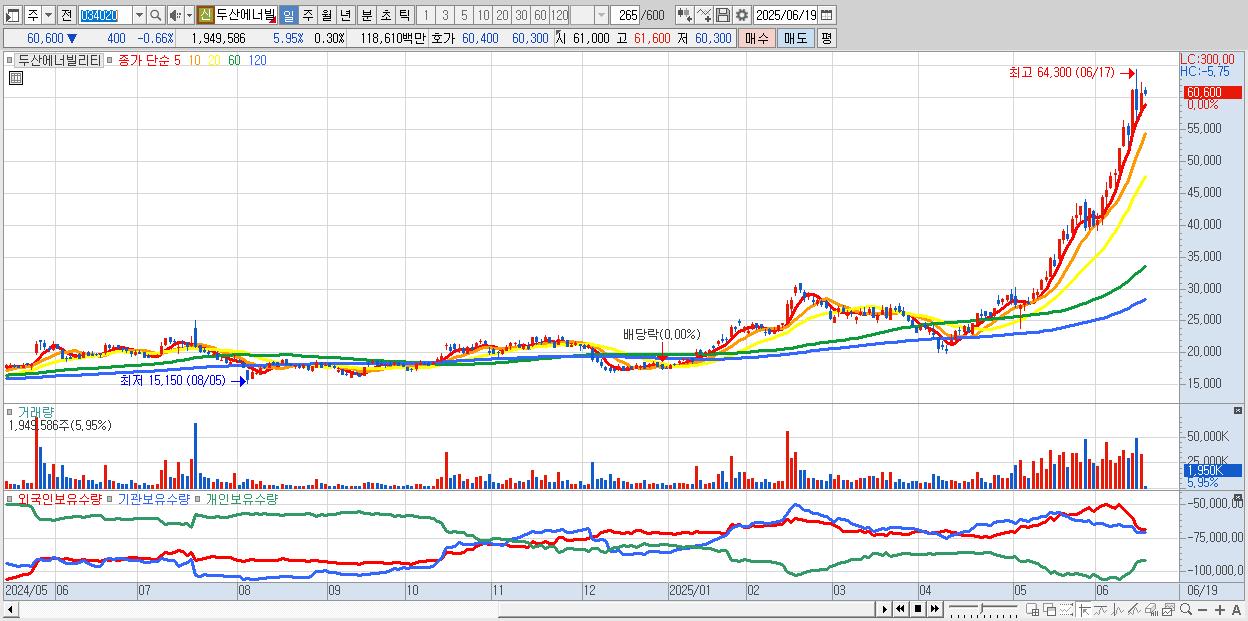Screen dimensions: 1248x621
Task: Focus the stock code field 034020
Action: coord(105,15)
